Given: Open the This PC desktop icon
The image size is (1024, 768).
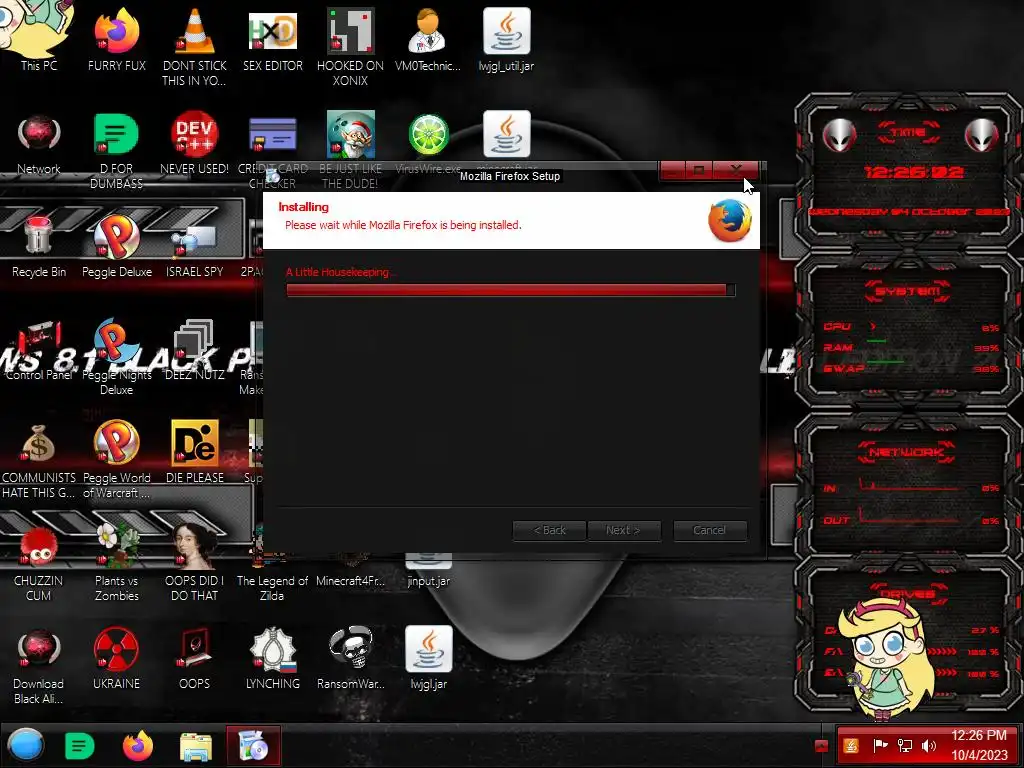Looking at the screenshot, I should (x=39, y=36).
